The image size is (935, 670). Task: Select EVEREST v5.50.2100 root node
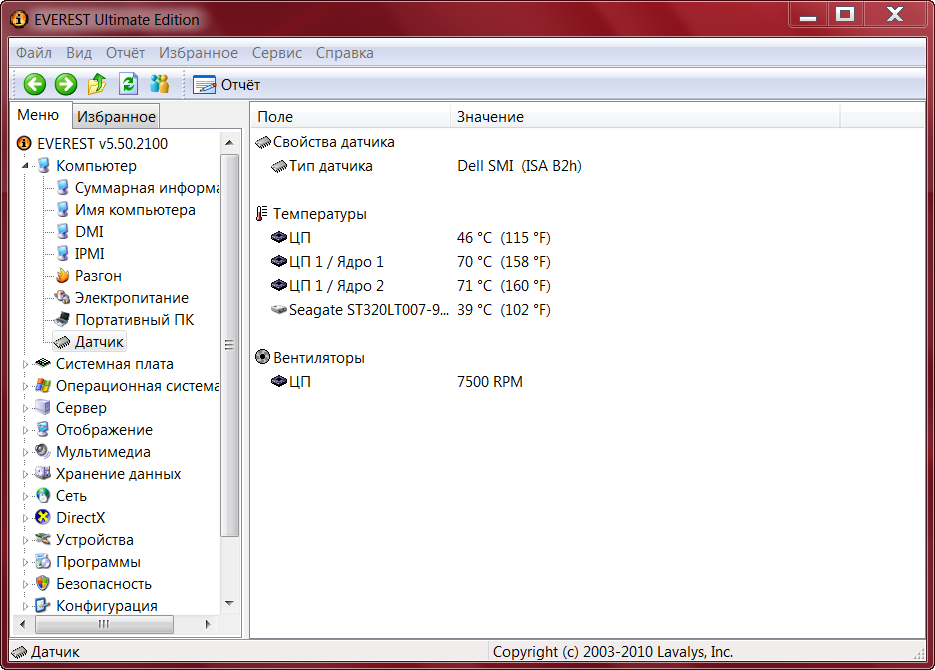(103, 144)
